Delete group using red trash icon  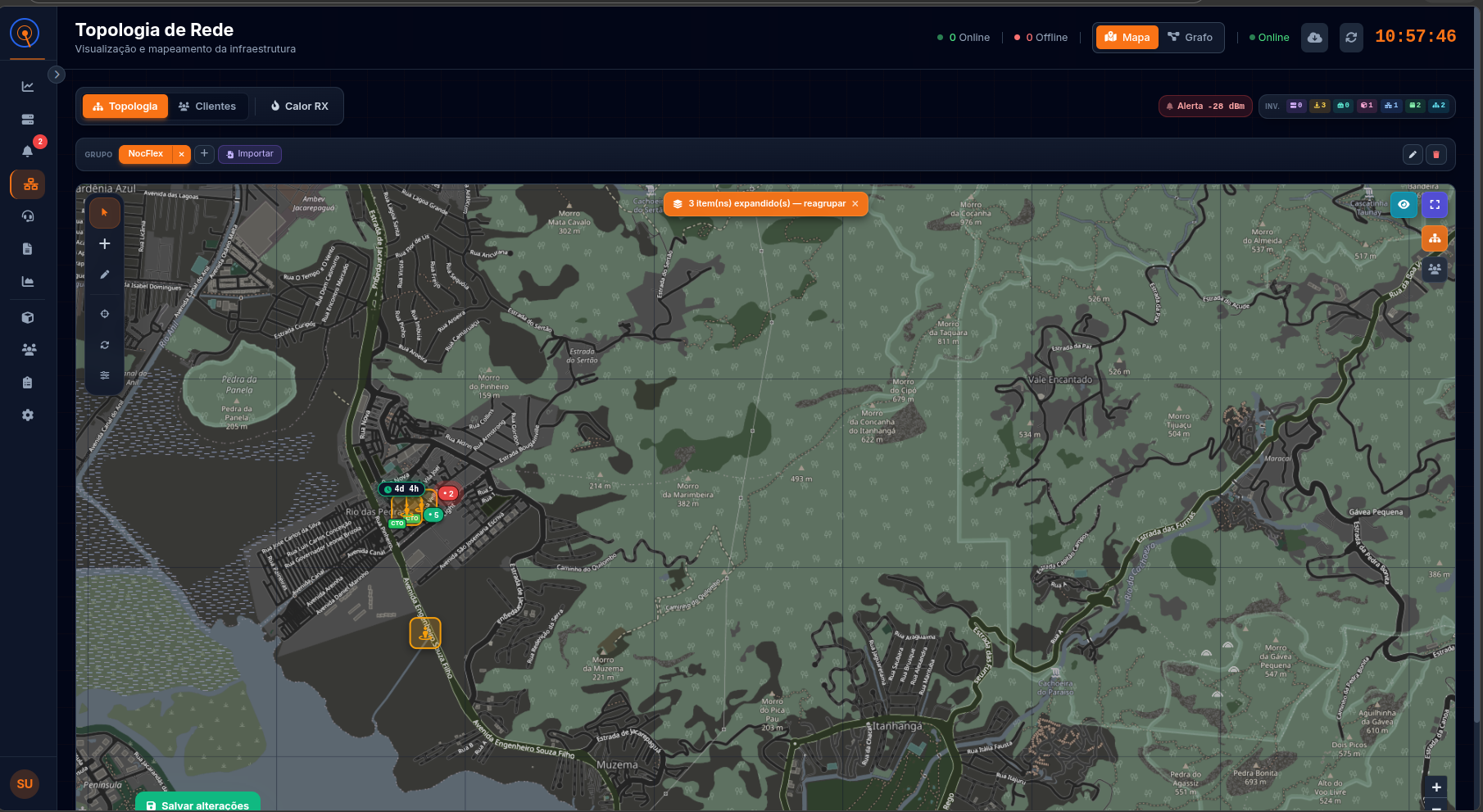[x=1435, y=154]
